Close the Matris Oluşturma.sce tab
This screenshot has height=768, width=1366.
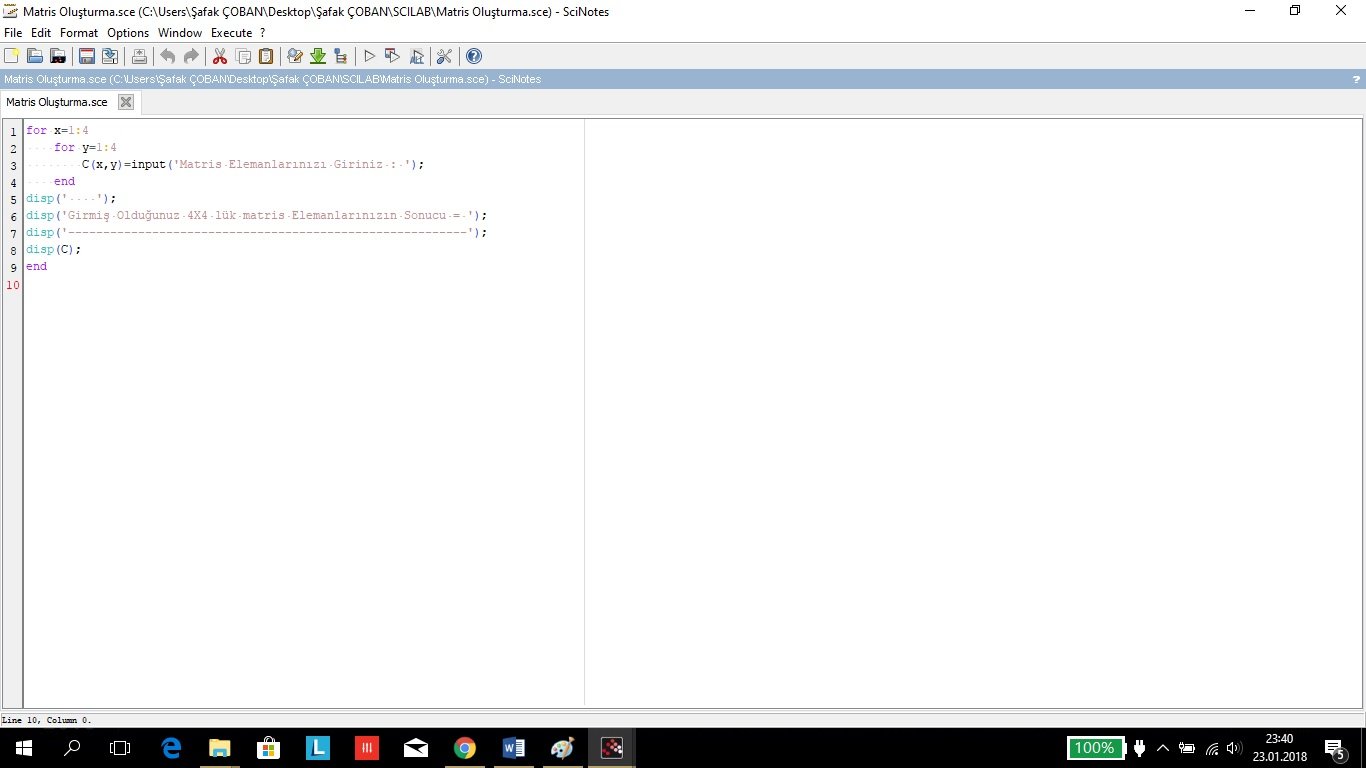click(x=126, y=102)
